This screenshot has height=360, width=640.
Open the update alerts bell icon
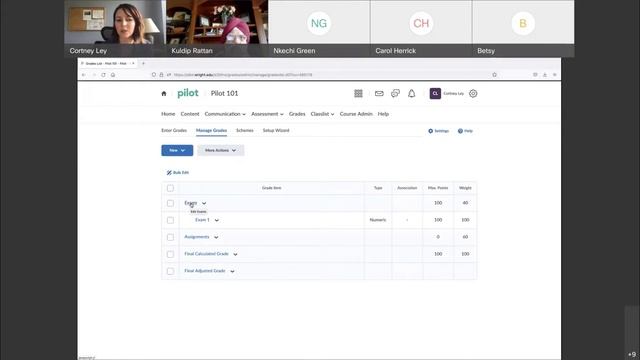(411, 93)
